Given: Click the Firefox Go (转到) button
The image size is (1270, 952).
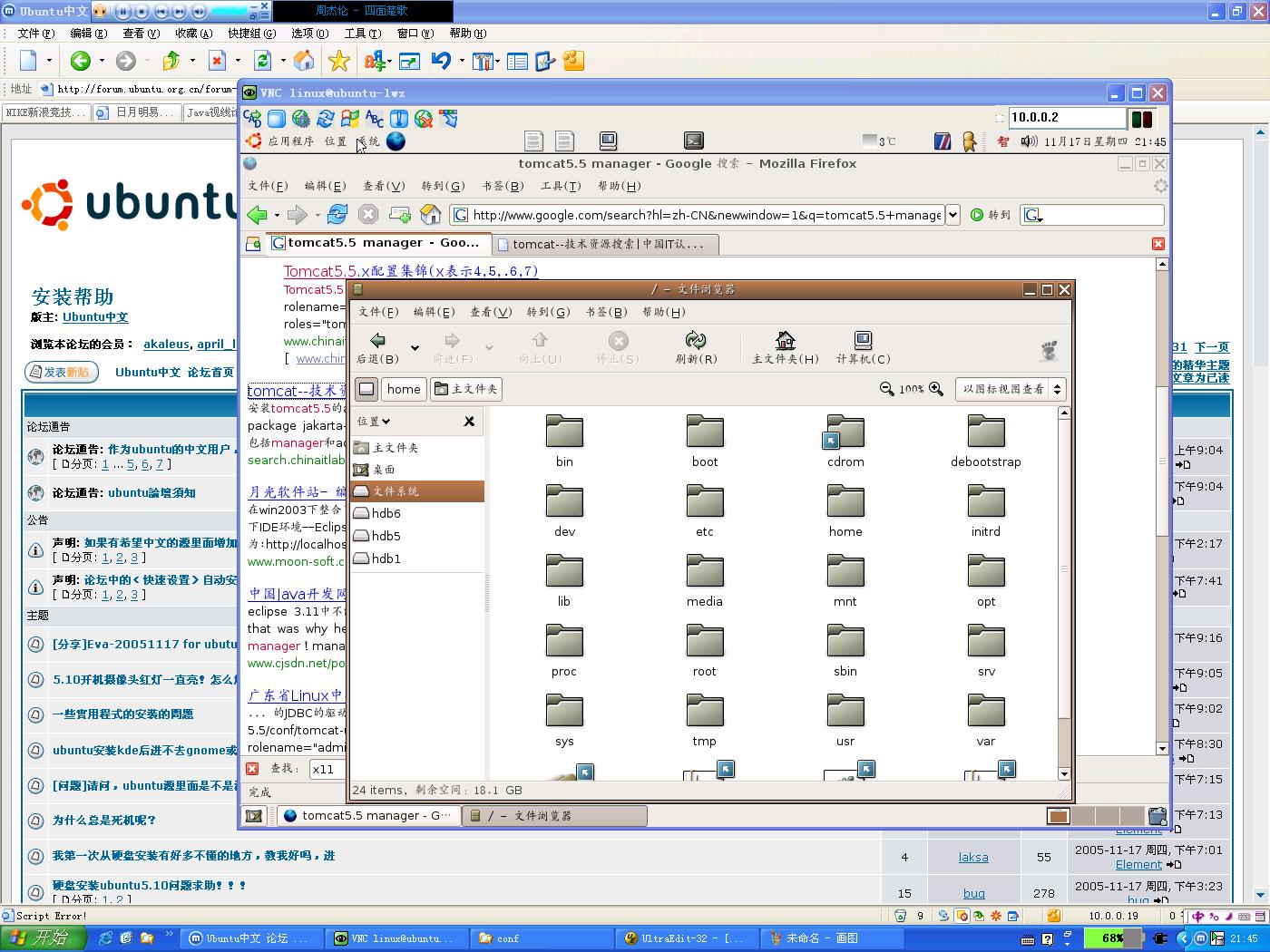Looking at the screenshot, I should click(990, 215).
